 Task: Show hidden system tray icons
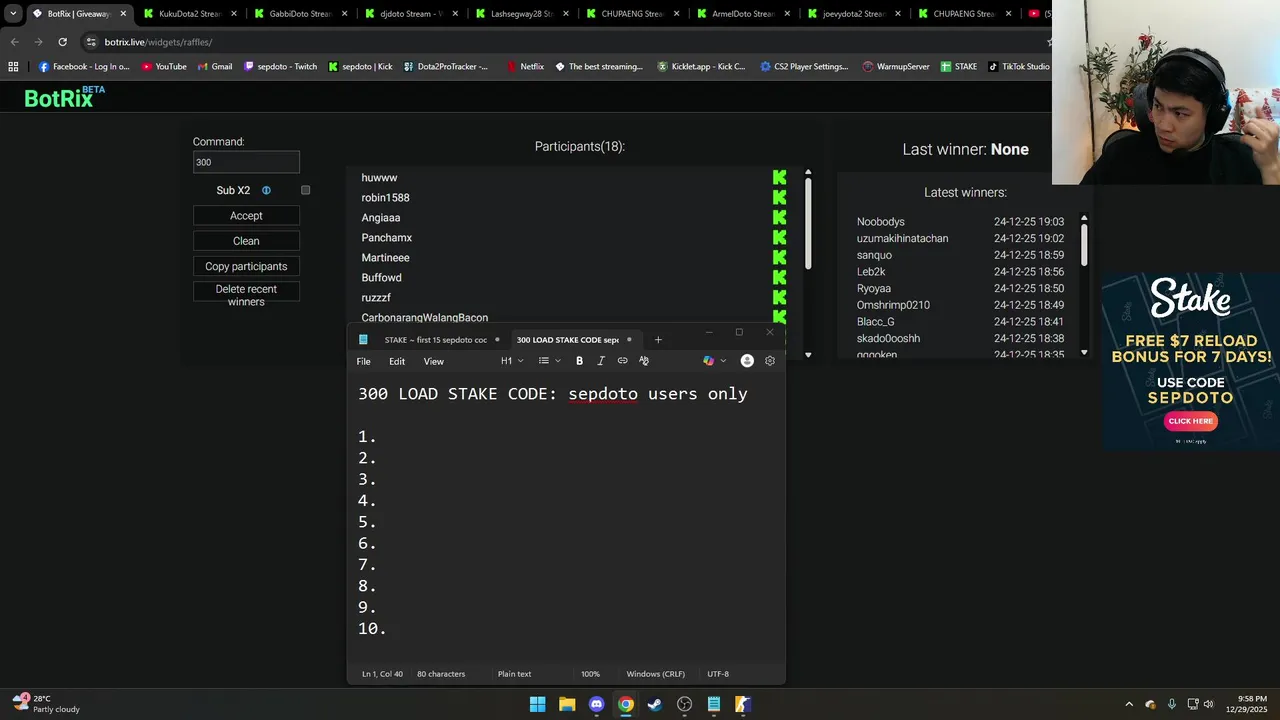pos(1129,704)
